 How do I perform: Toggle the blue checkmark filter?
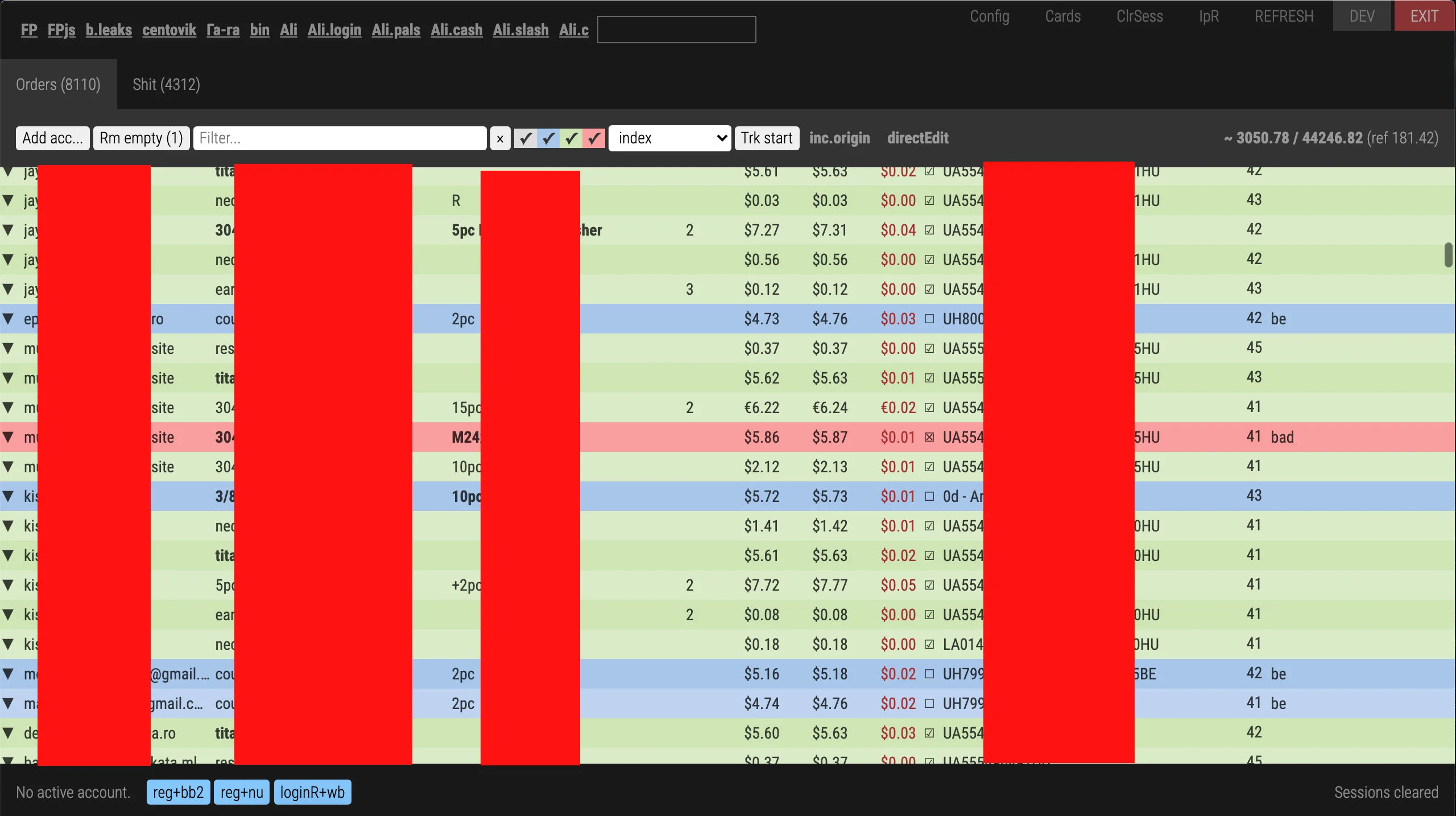tap(548, 138)
